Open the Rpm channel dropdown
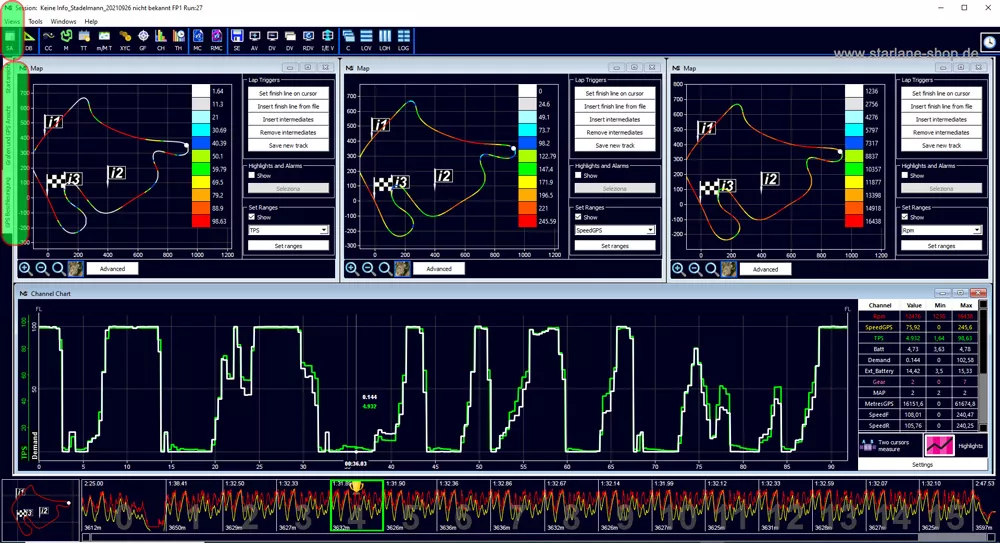The width and height of the screenshot is (1000, 543). [x=941, y=230]
